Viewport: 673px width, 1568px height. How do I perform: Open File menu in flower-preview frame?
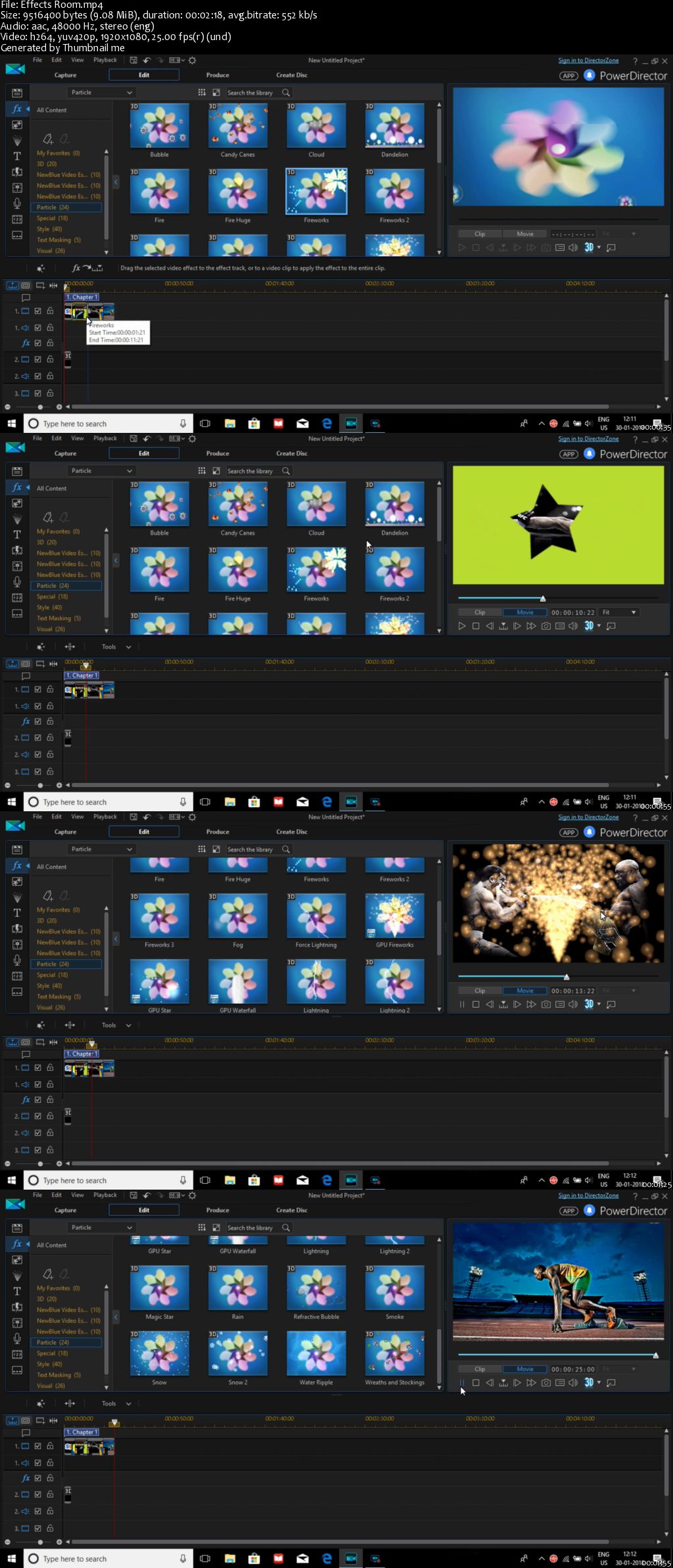point(37,60)
